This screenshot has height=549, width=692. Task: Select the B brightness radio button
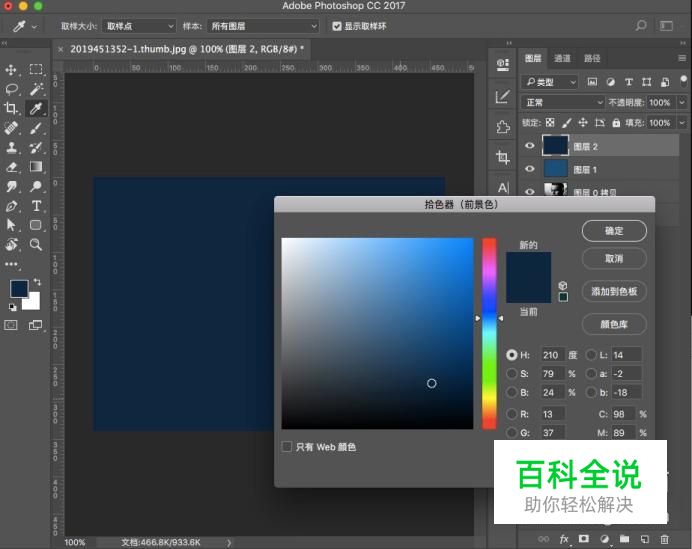pos(511,392)
